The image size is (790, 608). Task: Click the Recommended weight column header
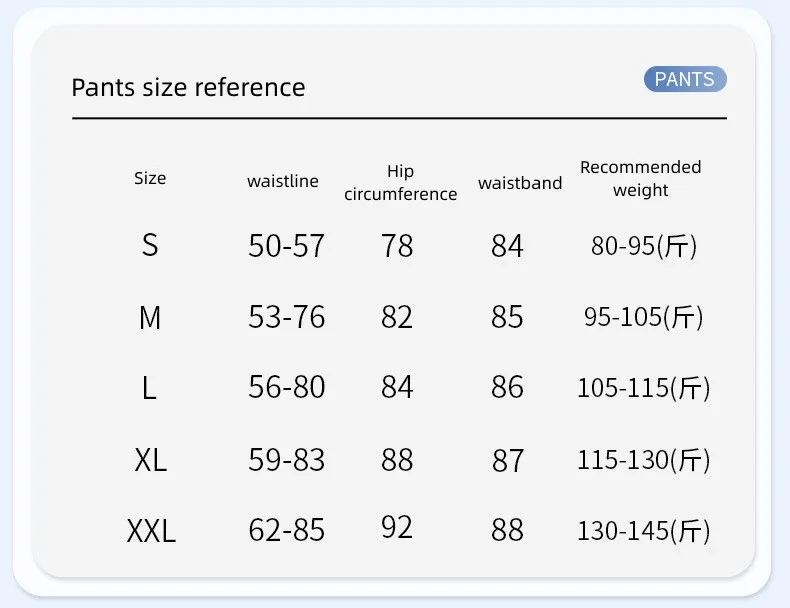[641, 178]
